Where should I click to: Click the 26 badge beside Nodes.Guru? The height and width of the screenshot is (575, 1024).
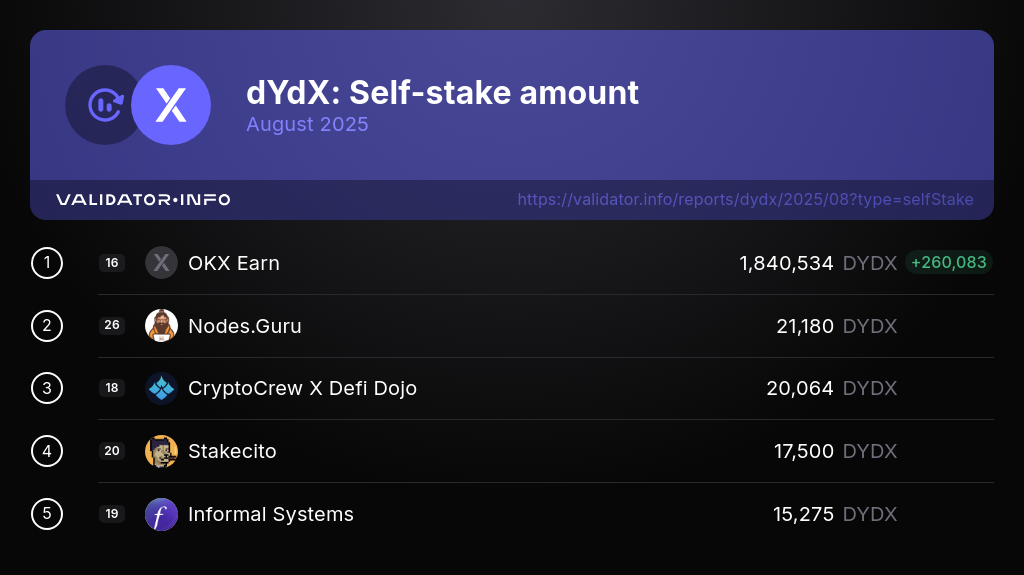(x=112, y=326)
